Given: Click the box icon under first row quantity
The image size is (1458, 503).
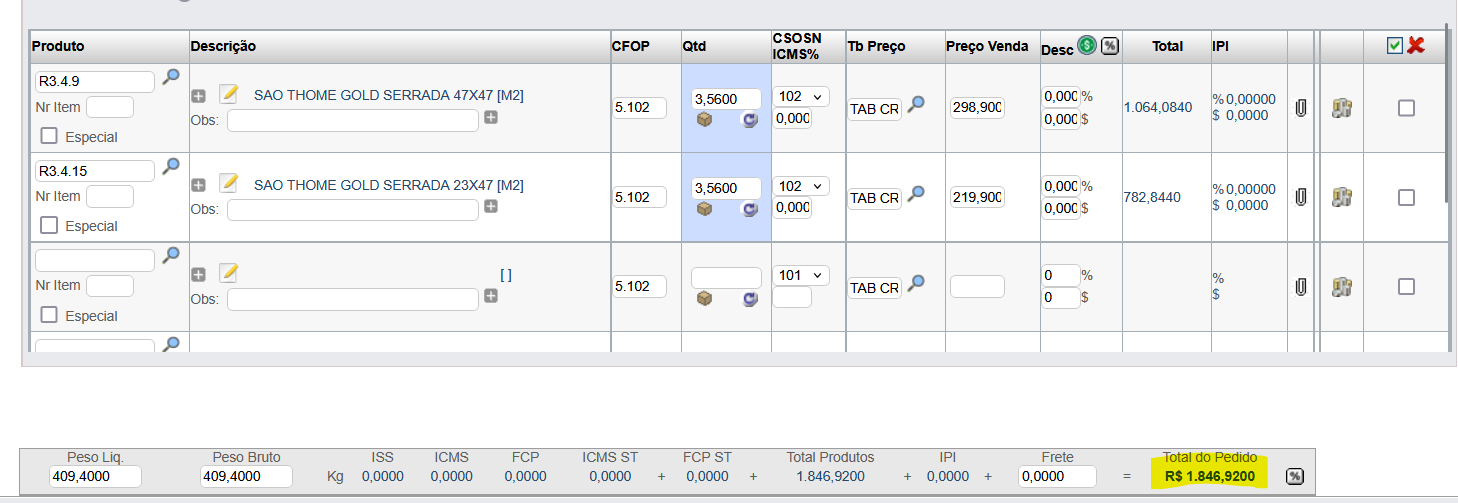Looking at the screenshot, I should point(704,120).
